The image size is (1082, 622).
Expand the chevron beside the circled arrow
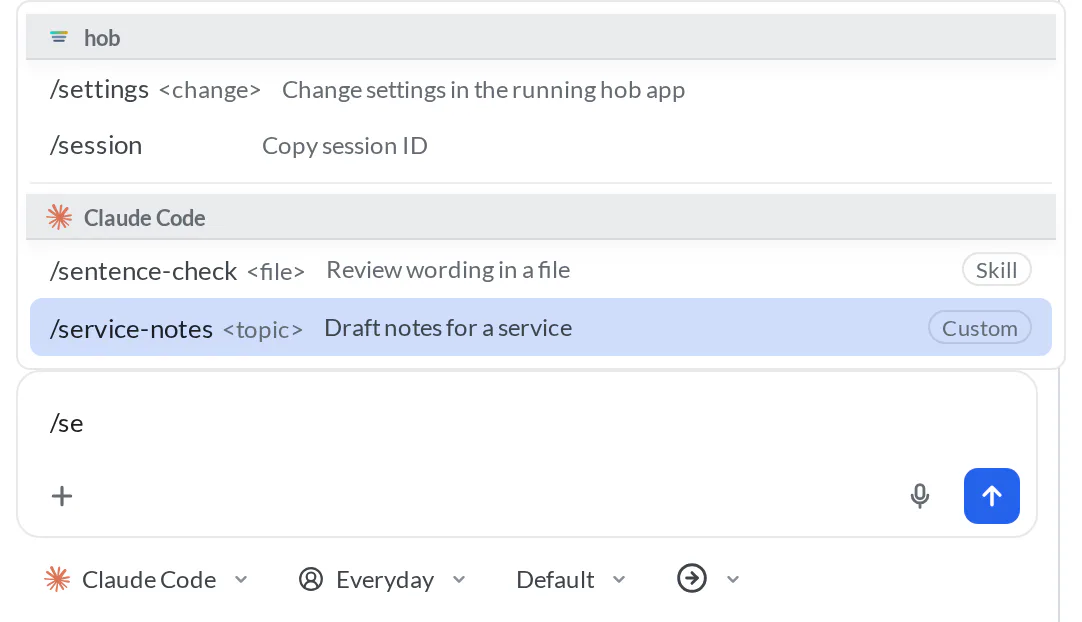click(x=733, y=579)
